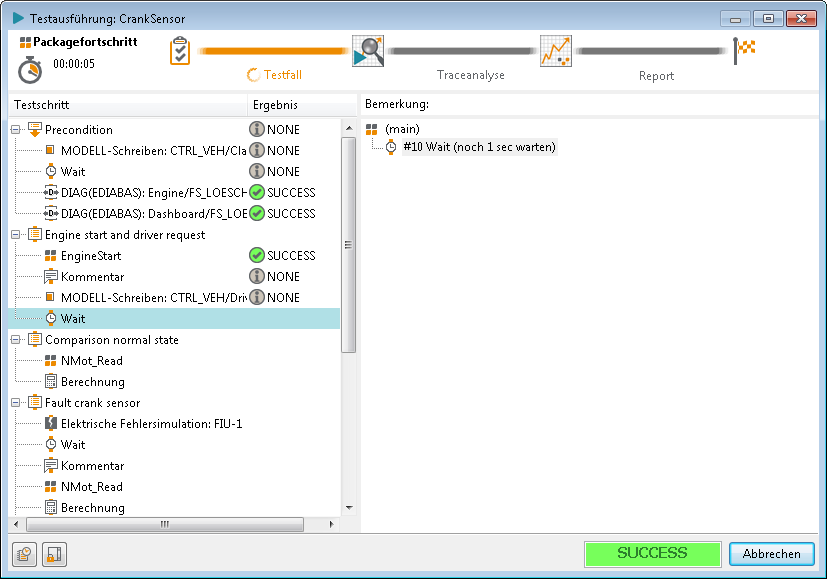Image resolution: width=827 pixels, height=579 pixels.
Task: Collapse the Fault crank sensor node
Action: 15,403
